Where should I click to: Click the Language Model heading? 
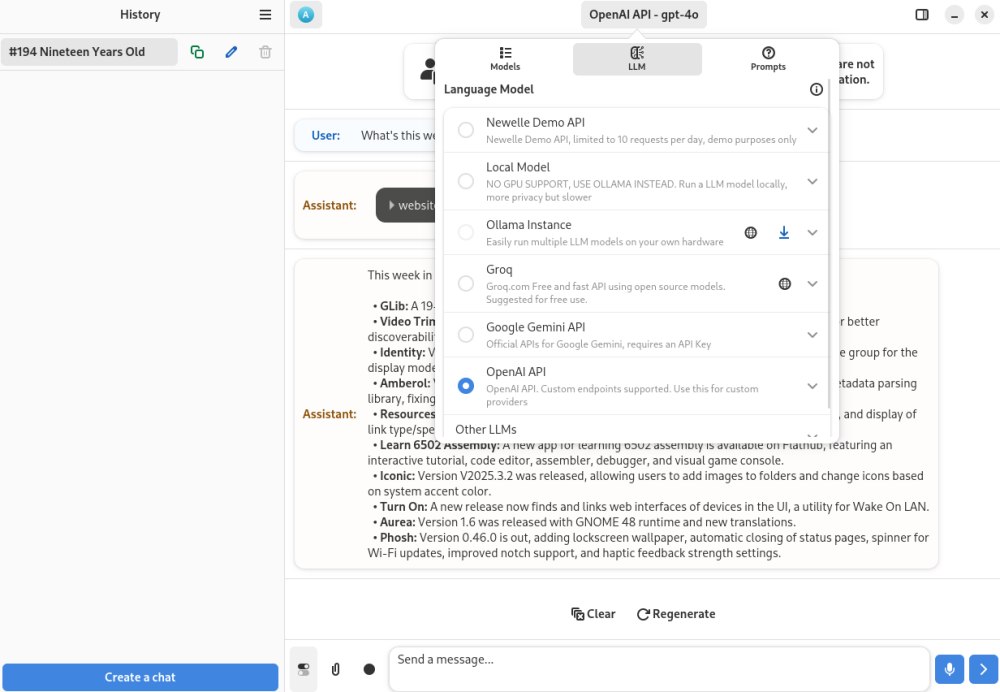click(489, 89)
